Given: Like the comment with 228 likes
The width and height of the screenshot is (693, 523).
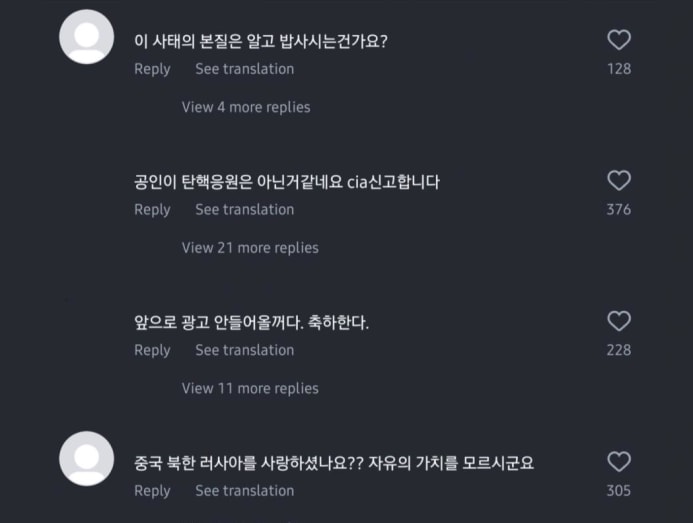Looking at the screenshot, I should click(x=619, y=321).
